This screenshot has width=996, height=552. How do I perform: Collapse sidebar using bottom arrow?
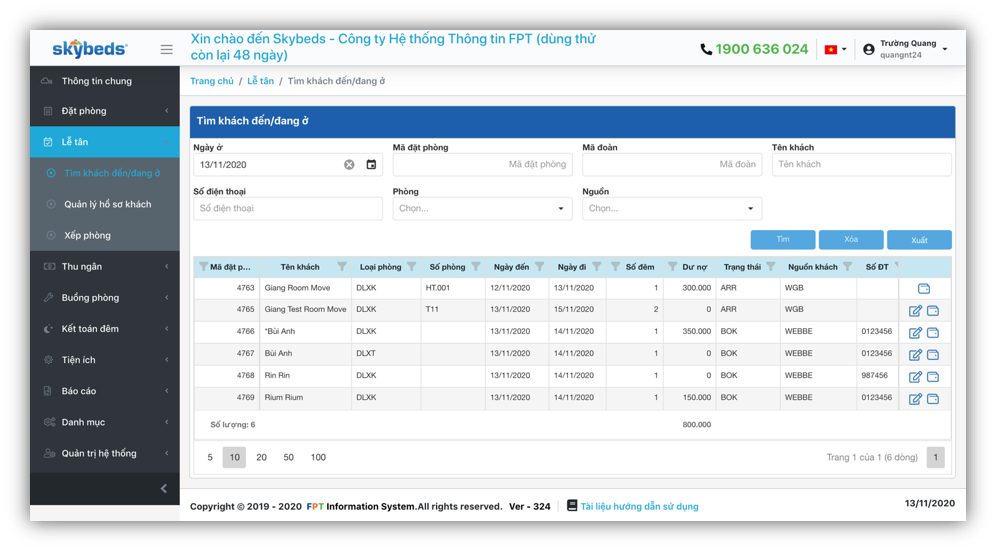[164, 489]
